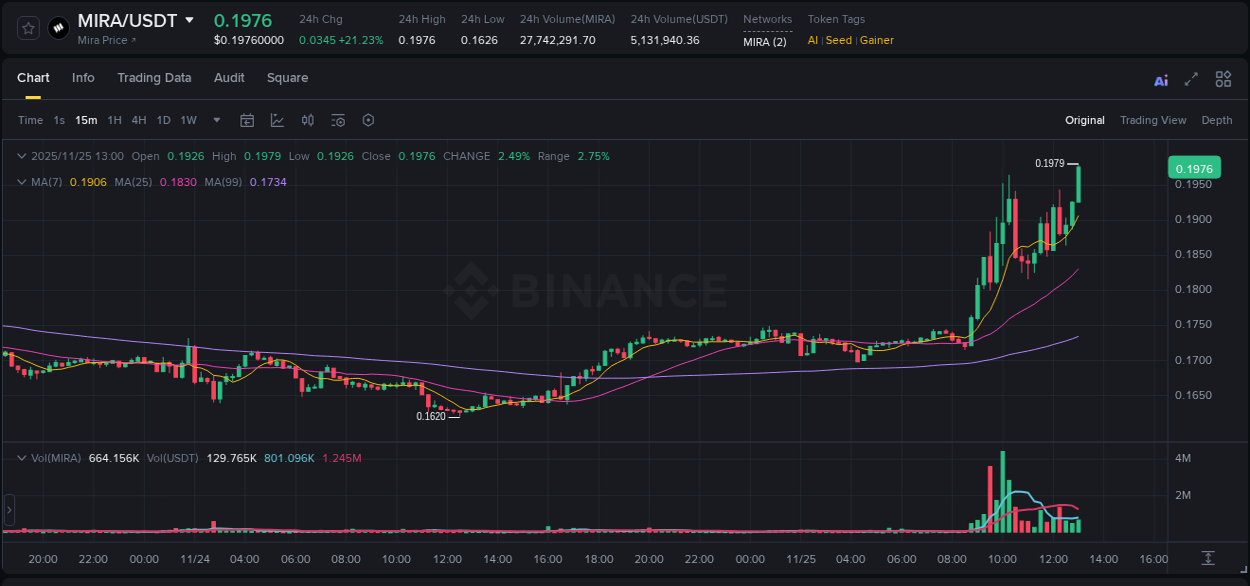Select the line chart style icon
Viewport: 1250px width, 586px height.
click(276, 119)
